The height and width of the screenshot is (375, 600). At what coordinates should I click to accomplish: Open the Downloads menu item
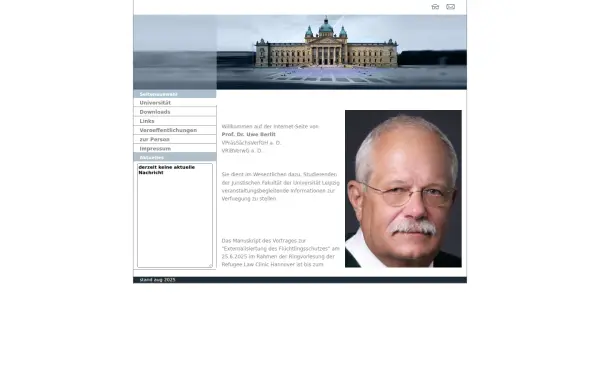pos(174,112)
